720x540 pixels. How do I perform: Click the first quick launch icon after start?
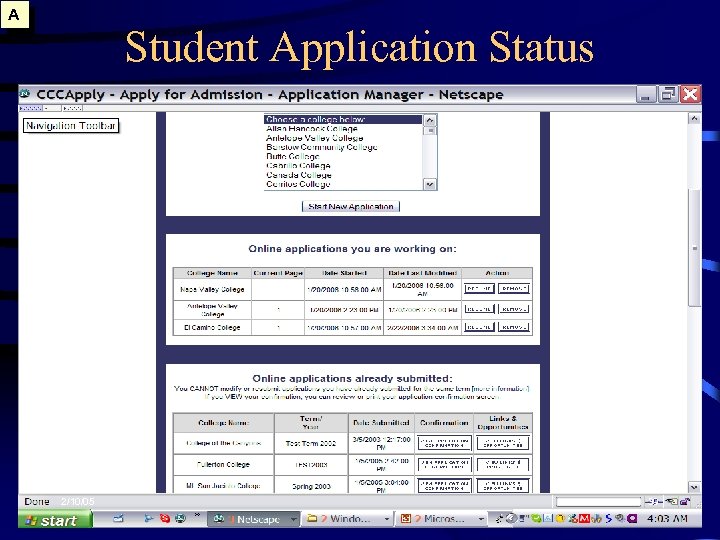click(119, 519)
